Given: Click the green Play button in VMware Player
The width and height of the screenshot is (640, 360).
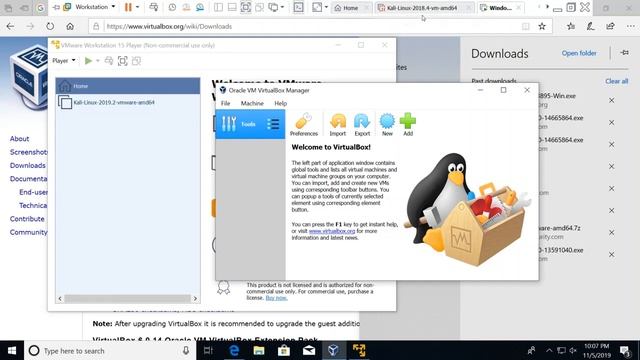Looking at the screenshot, I should click(88, 61).
